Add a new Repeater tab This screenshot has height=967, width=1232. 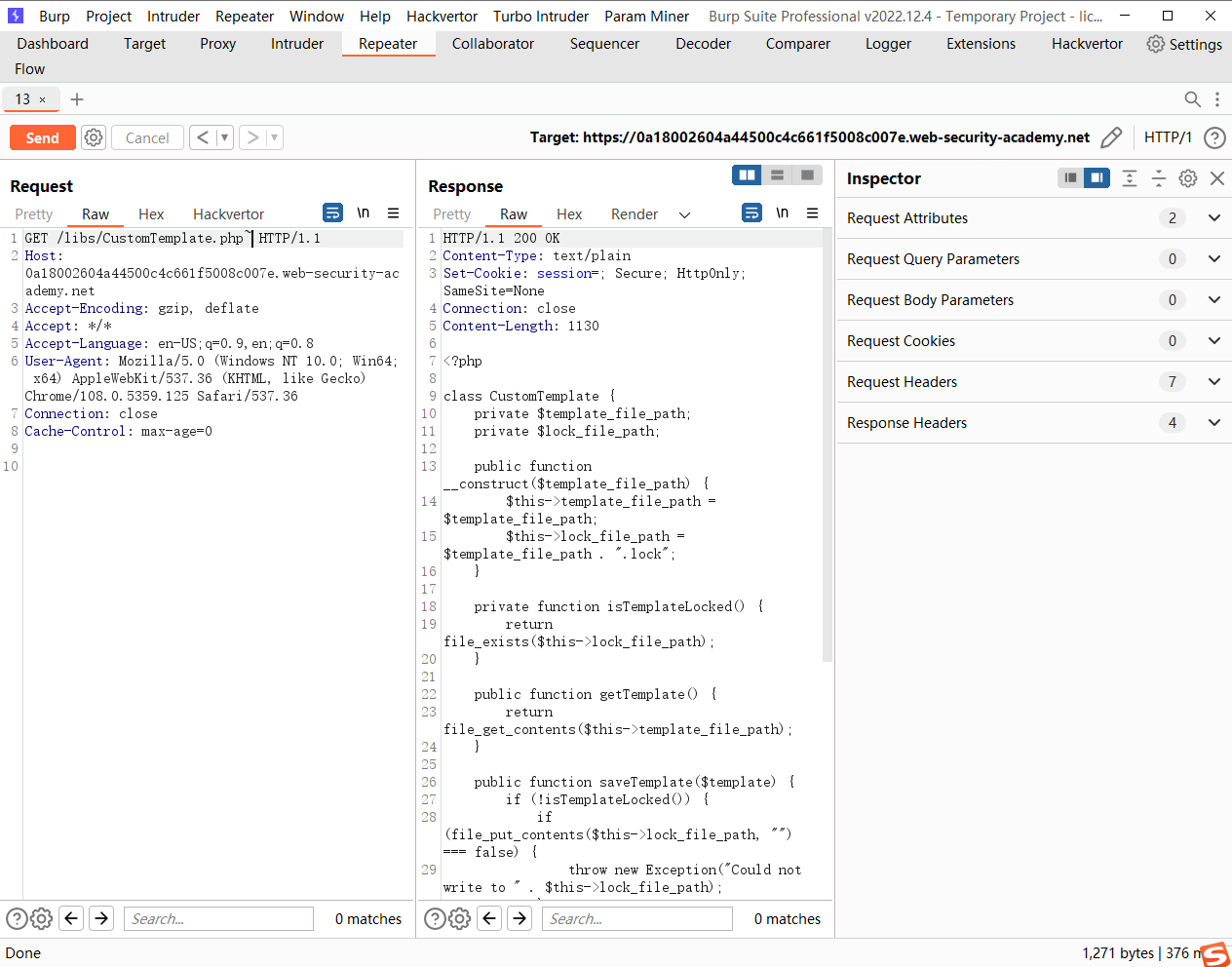pos(77,99)
